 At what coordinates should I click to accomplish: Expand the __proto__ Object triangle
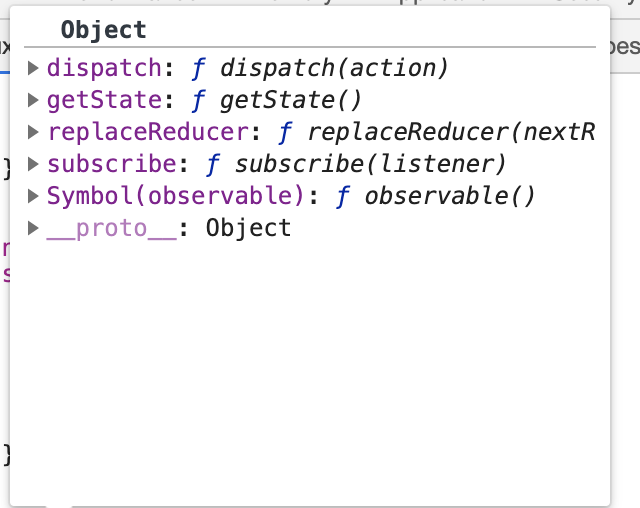pyautogui.click(x=33, y=228)
